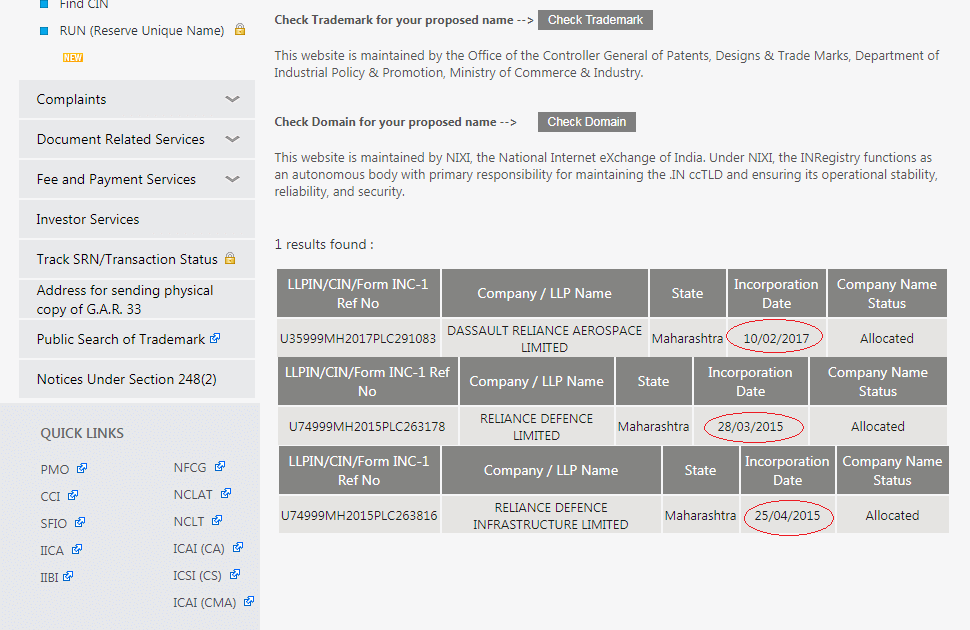This screenshot has height=630, width=970.
Task: Open the CCI quick link
Action: click(50, 496)
